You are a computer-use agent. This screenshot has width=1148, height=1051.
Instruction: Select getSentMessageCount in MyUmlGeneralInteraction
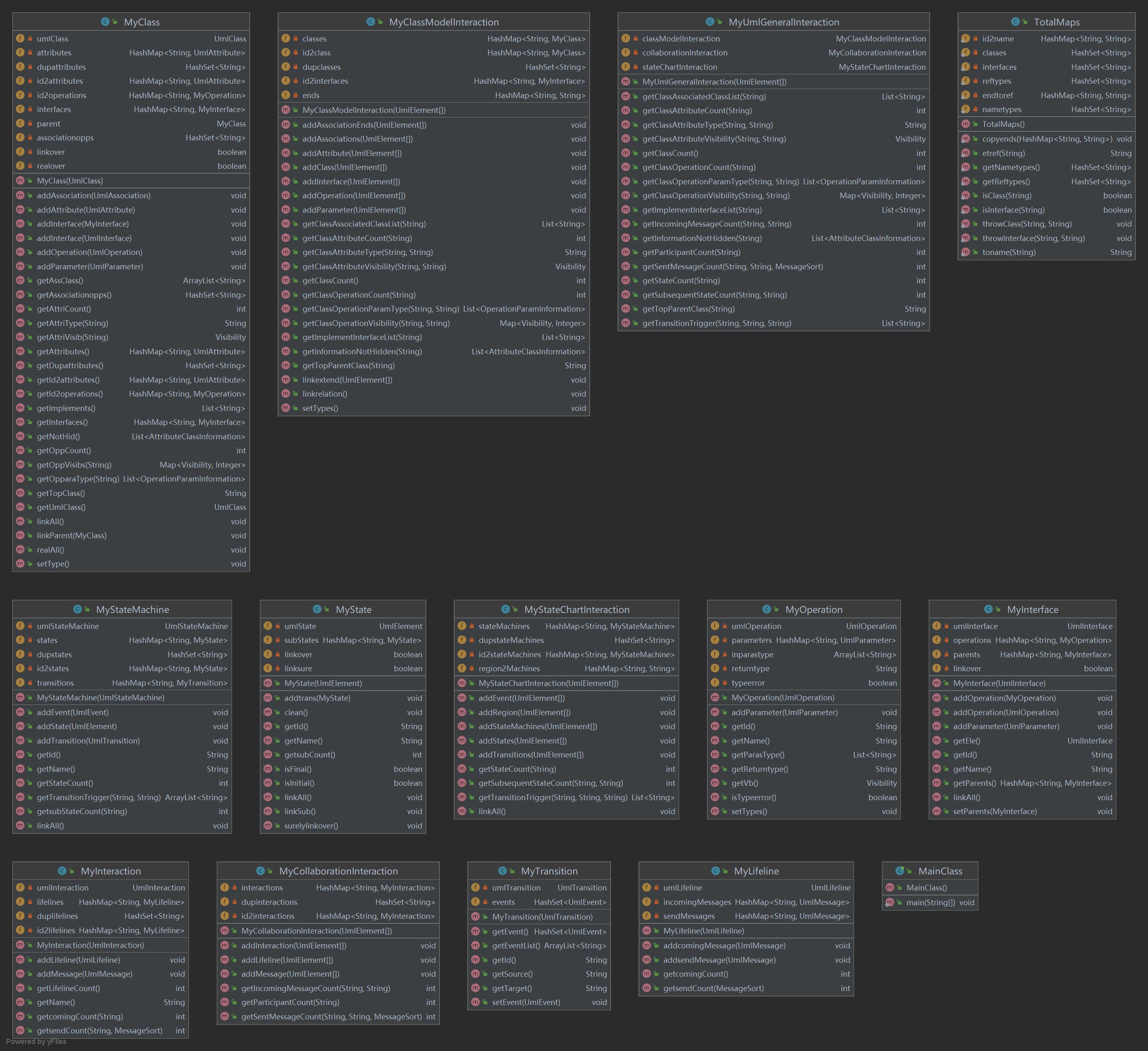tap(773, 266)
